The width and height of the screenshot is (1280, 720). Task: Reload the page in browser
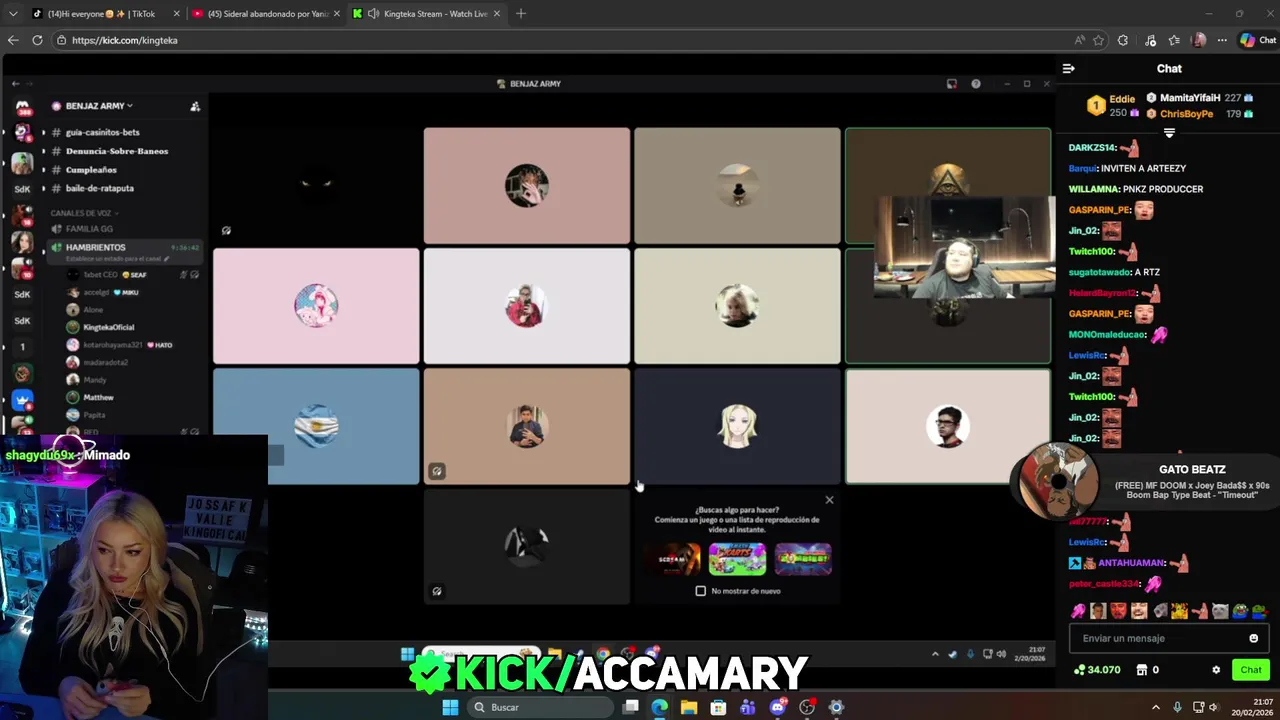37,40
